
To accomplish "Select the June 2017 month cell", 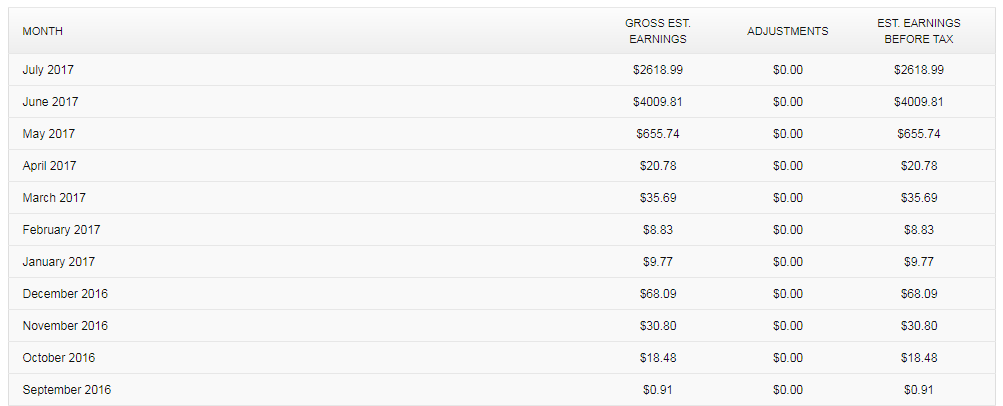I will pos(51,102).
